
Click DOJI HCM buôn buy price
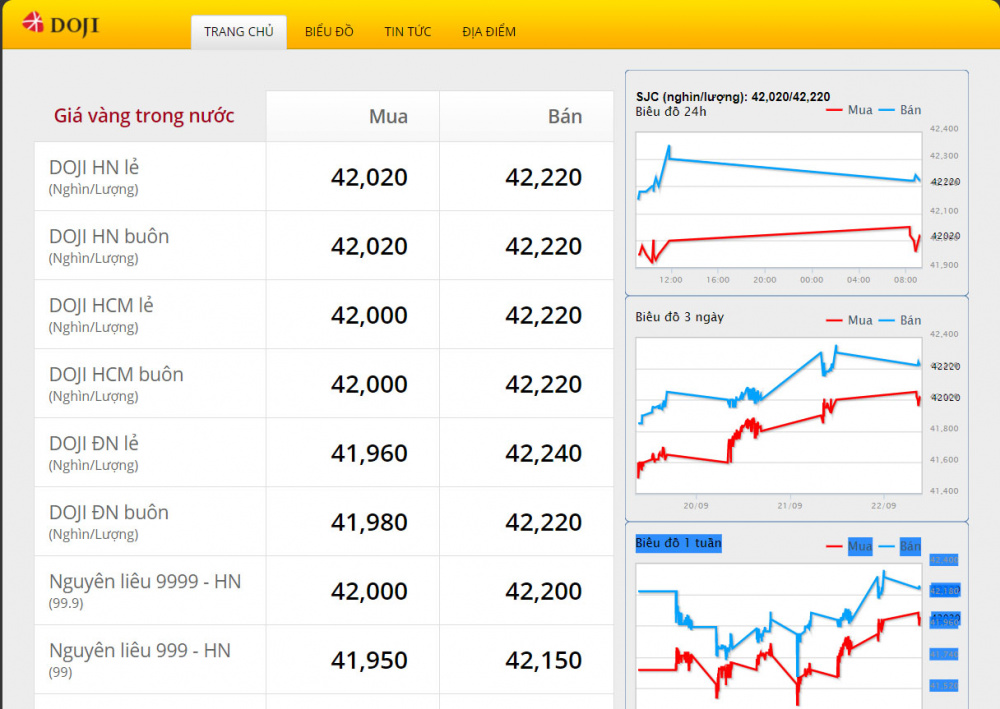[369, 384]
